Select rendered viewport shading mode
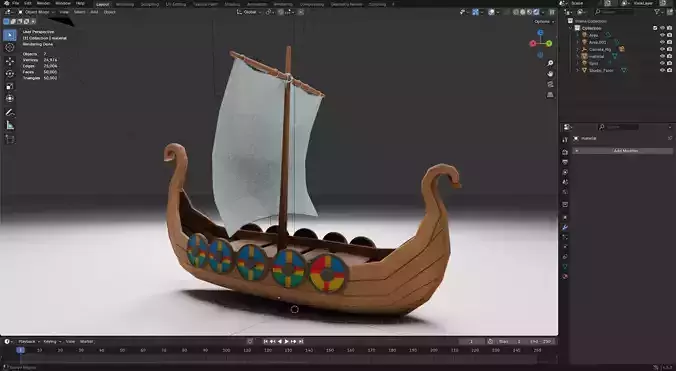The width and height of the screenshot is (676, 371). click(x=536, y=12)
